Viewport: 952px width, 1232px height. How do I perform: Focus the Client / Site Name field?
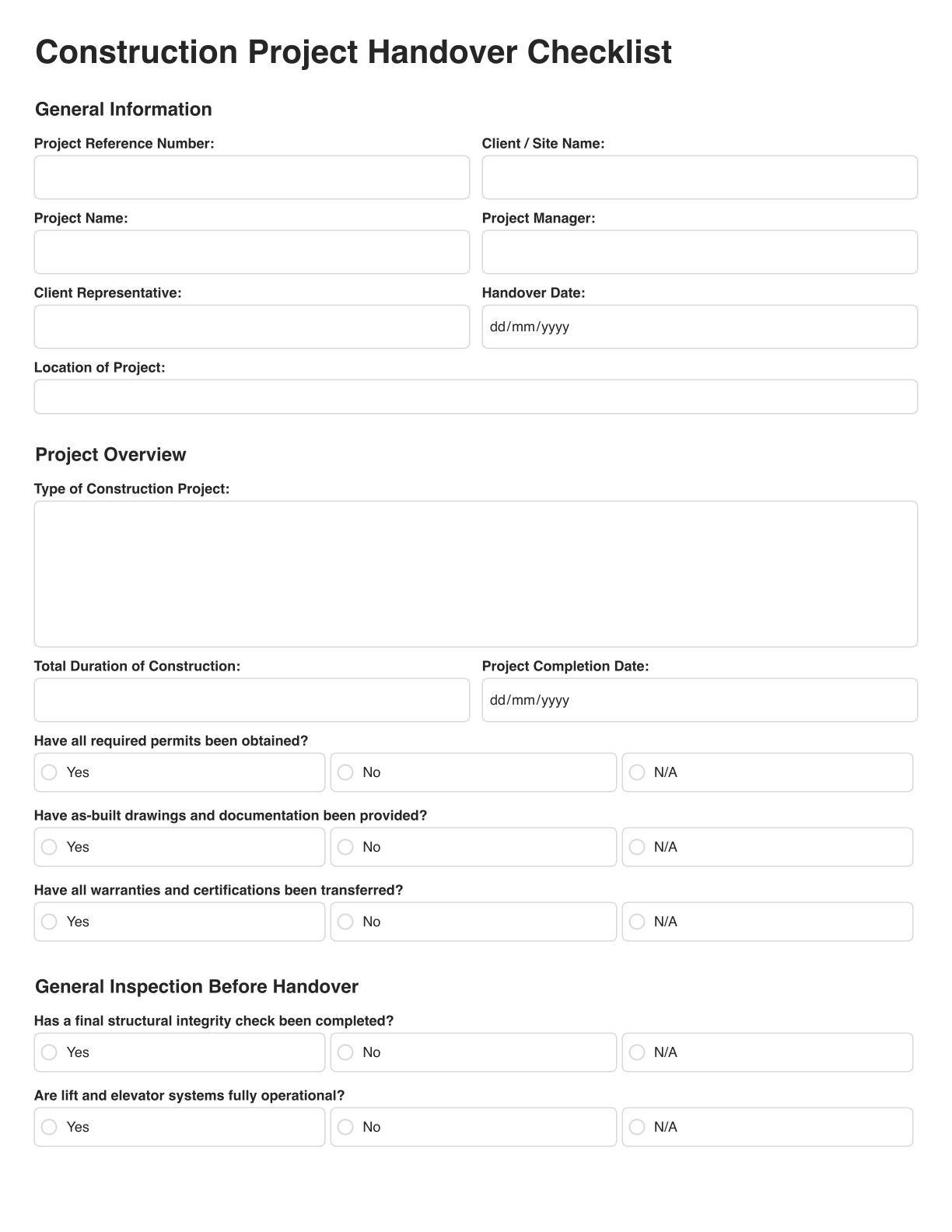[699, 177]
